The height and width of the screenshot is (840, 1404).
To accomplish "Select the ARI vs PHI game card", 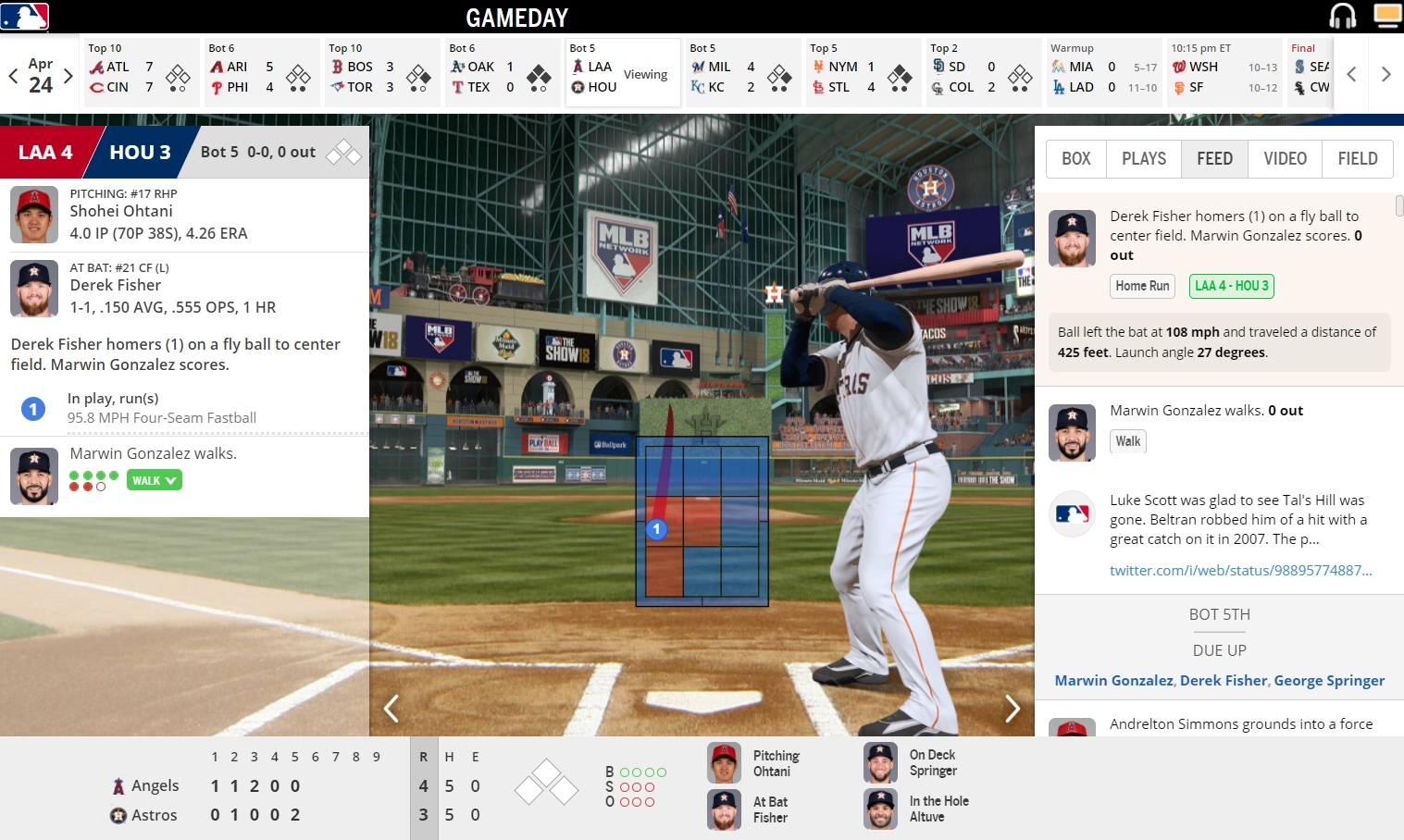I will 260,72.
